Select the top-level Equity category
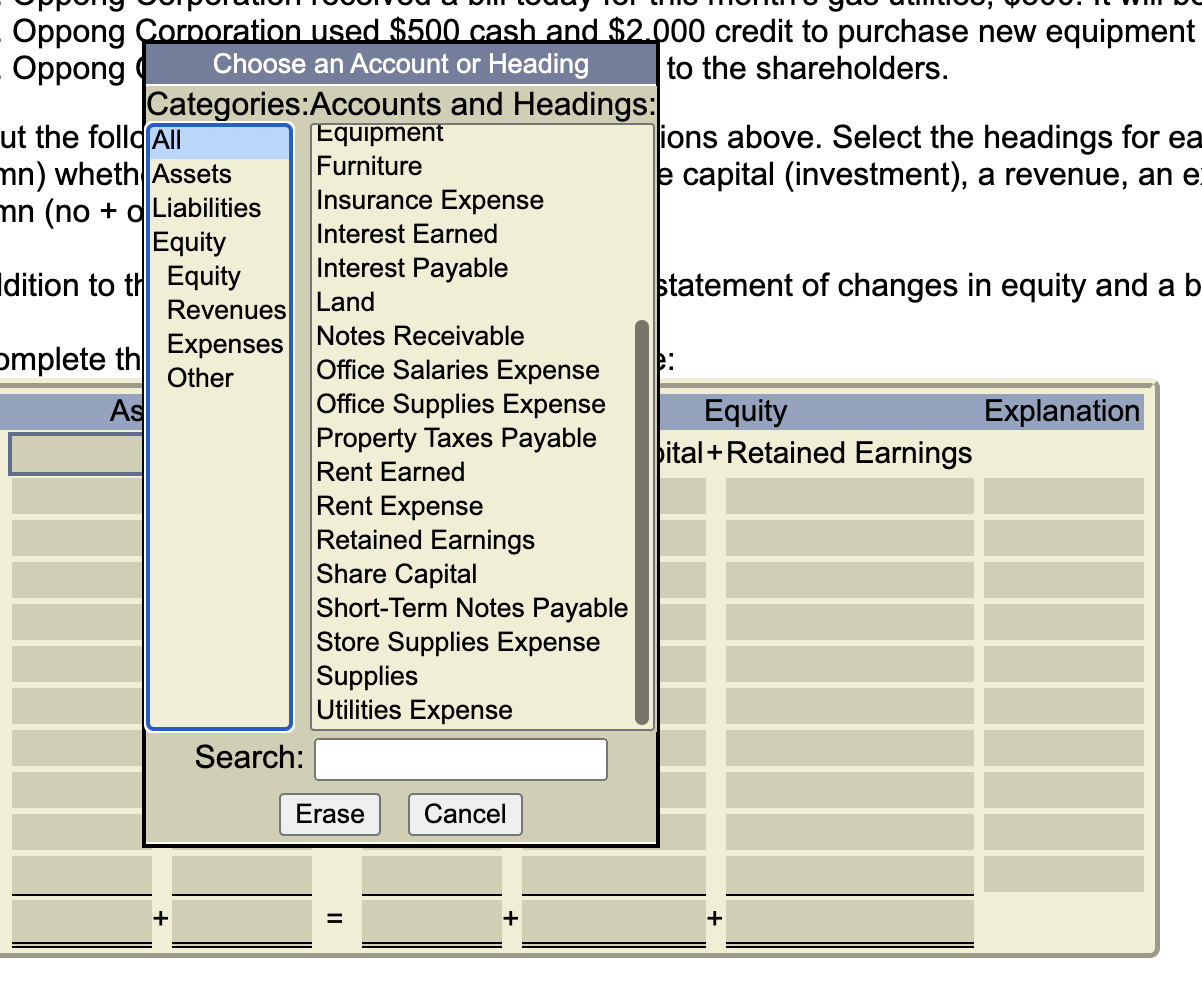Image resolution: width=1202 pixels, height=986 pixels. 219,242
